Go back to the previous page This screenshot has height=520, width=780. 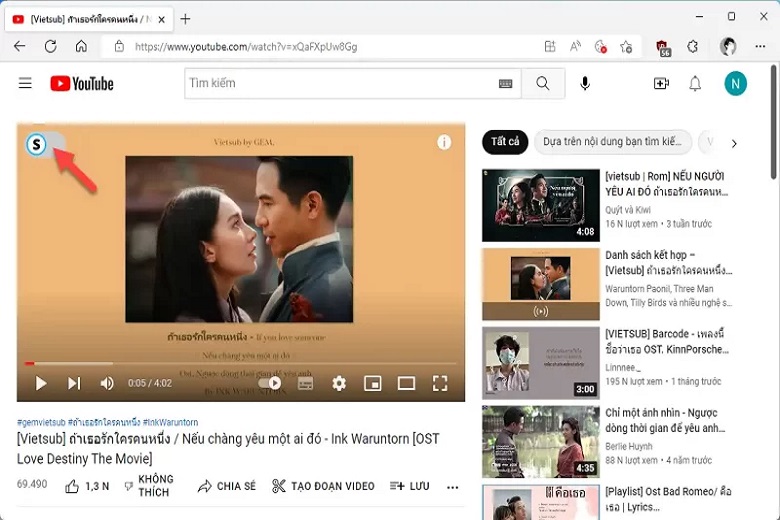click(x=19, y=47)
